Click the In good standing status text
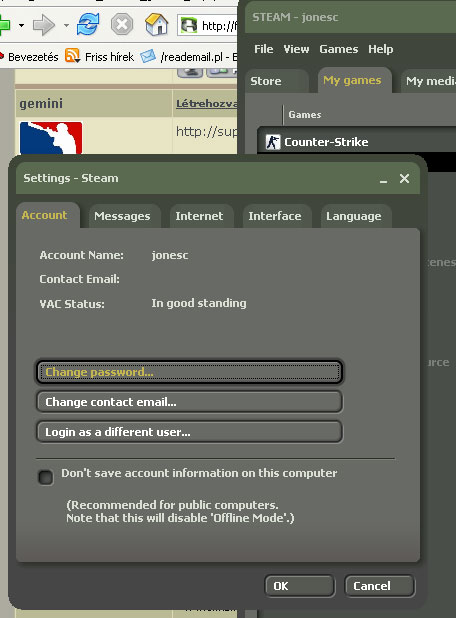 [199, 303]
